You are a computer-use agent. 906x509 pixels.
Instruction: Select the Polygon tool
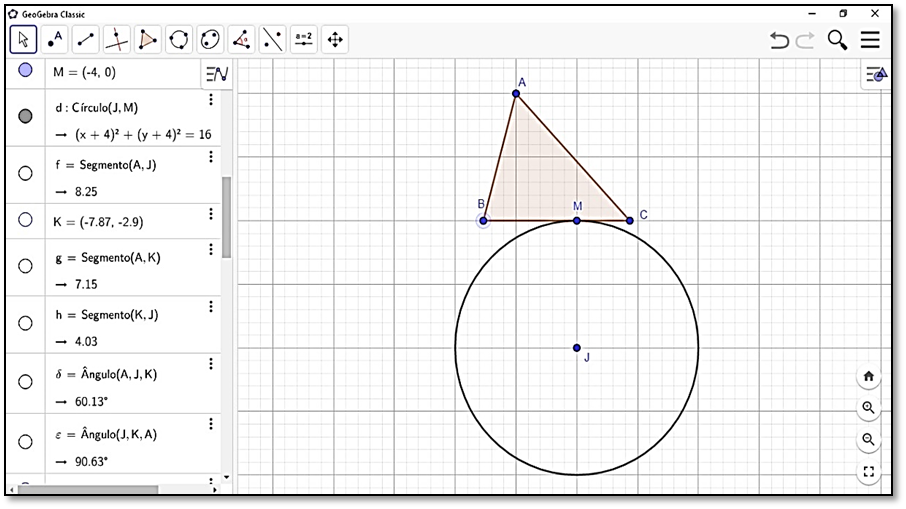148,39
